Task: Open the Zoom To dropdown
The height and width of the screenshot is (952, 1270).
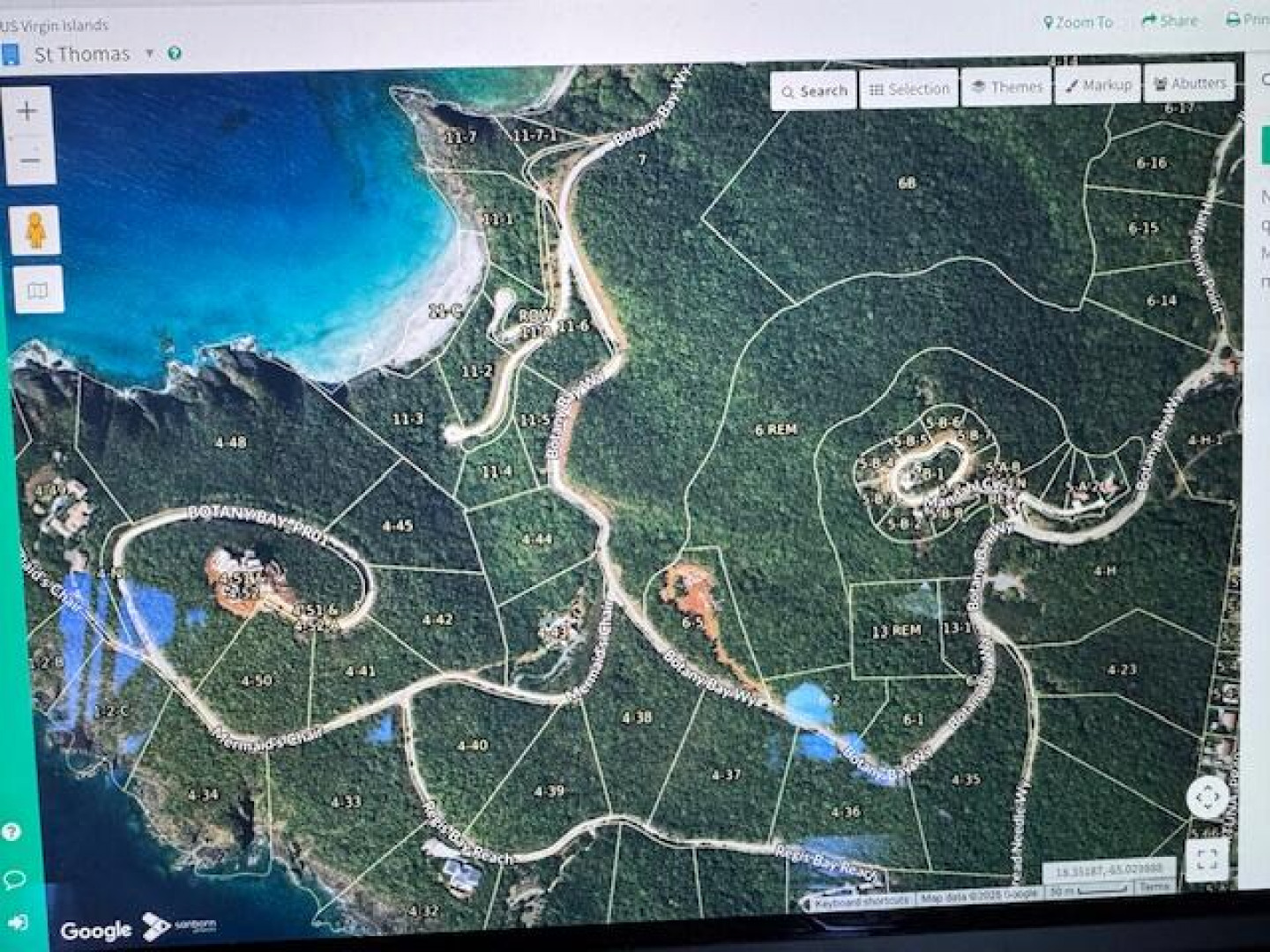Action: pos(1078,22)
